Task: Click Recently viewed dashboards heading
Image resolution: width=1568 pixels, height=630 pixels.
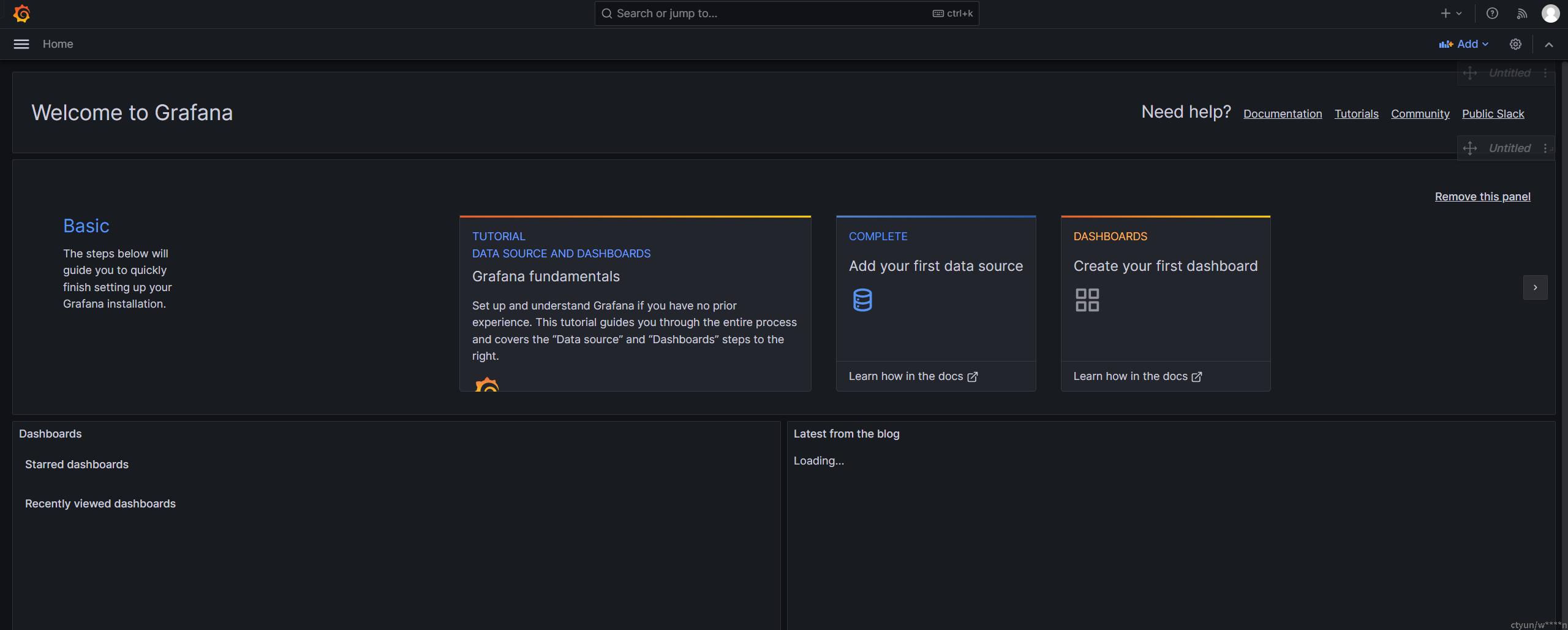Action: [100, 504]
